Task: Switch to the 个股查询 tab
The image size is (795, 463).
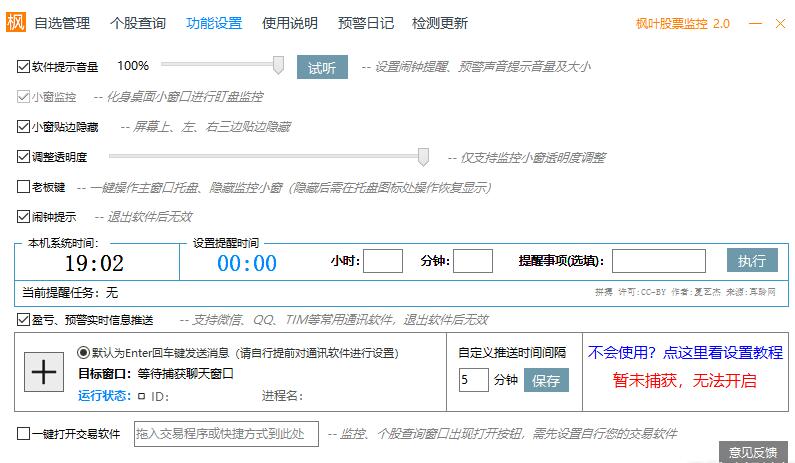Action: pos(137,23)
